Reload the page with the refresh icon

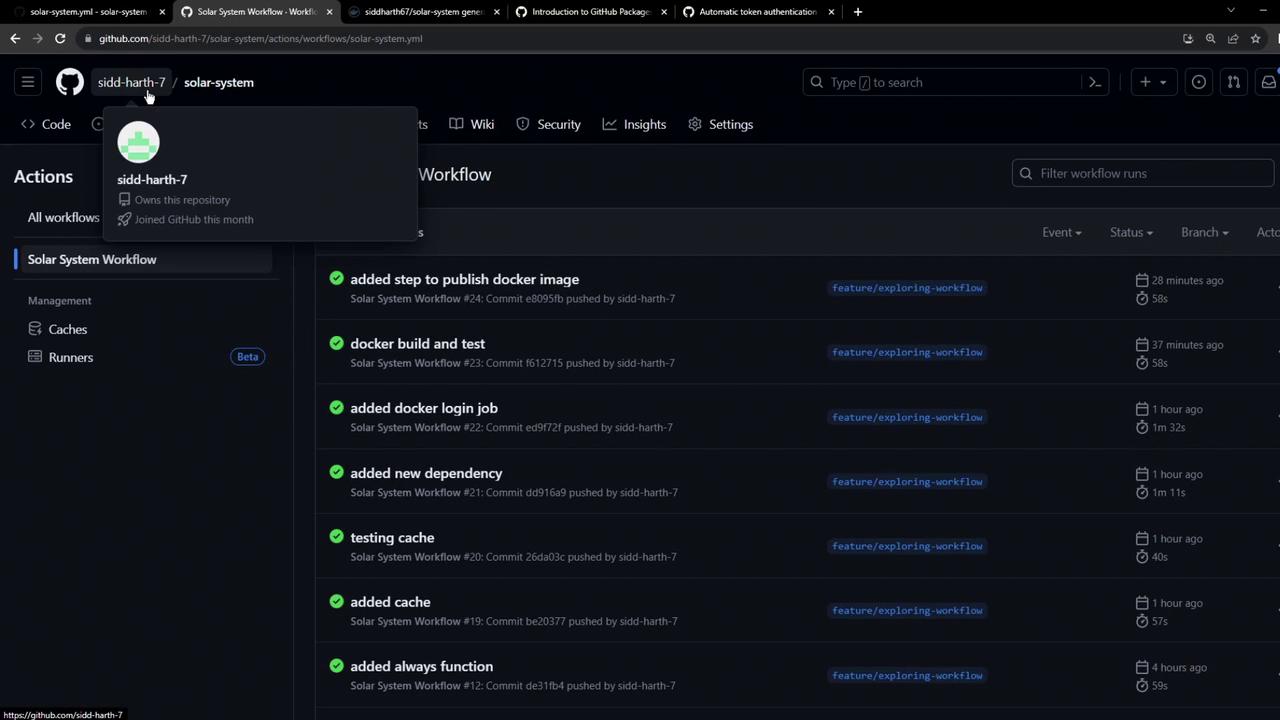click(x=60, y=38)
